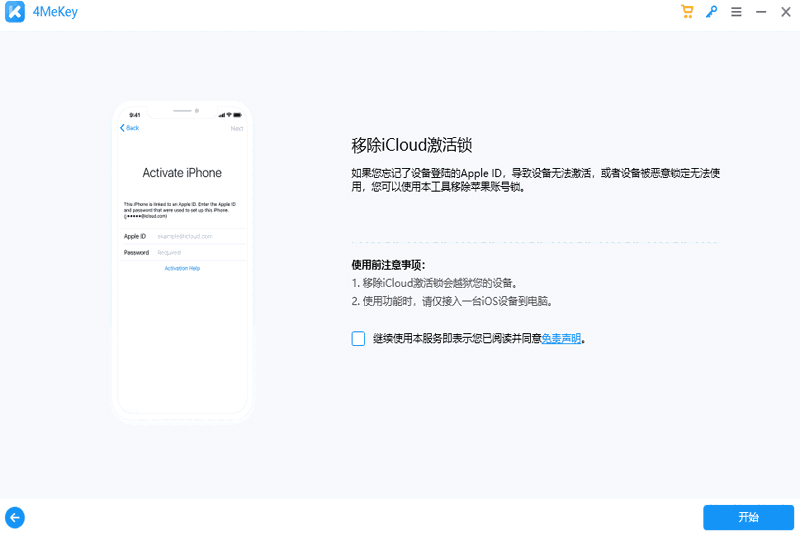Screen dimensions: 800x533
Task: Go back using the round arrow button
Action: (15, 518)
